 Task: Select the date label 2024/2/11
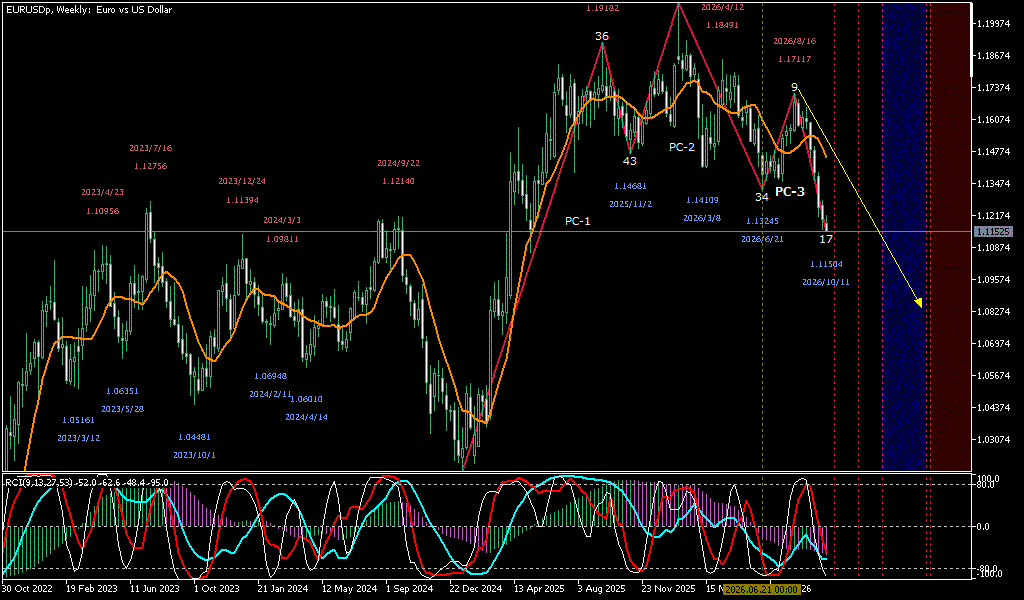point(270,394)
